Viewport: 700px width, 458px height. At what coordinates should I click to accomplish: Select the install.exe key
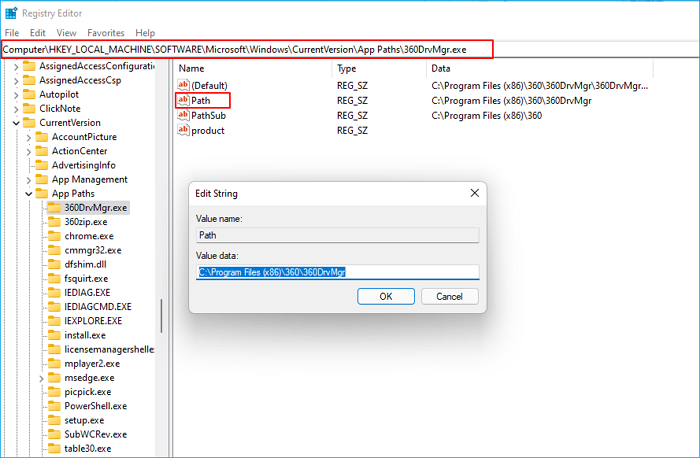tap(85, 335)
